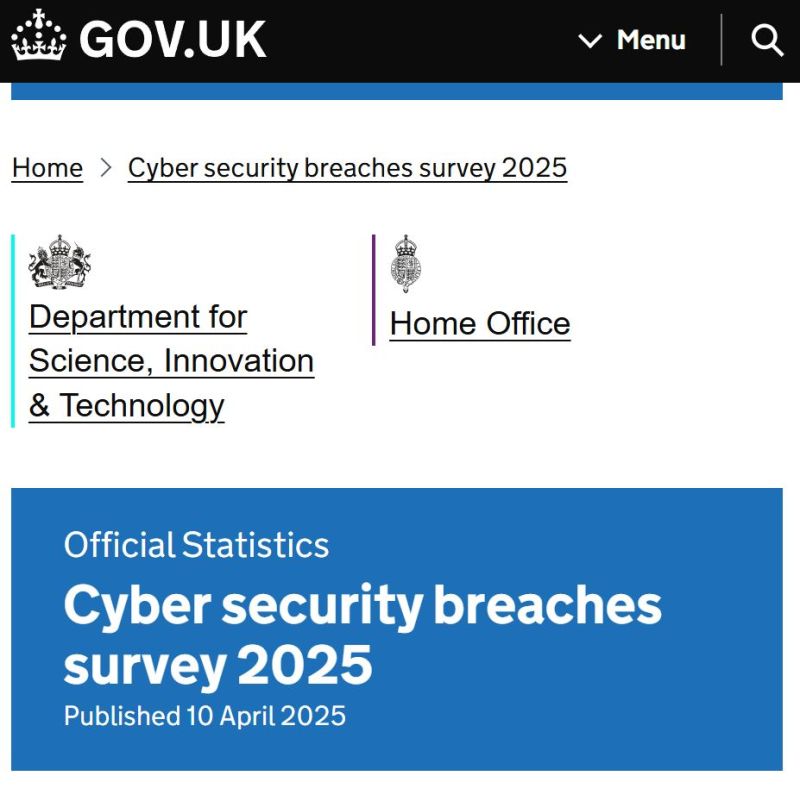Go to the Home breadcrumb link
Screen dimensions: 800x807
(x=47, y=168)
